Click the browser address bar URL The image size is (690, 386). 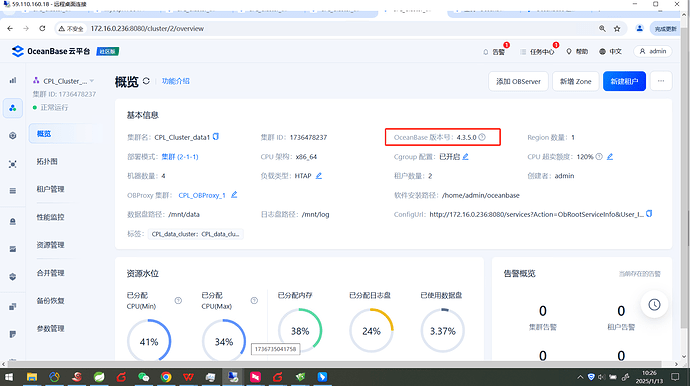point(147,29)
